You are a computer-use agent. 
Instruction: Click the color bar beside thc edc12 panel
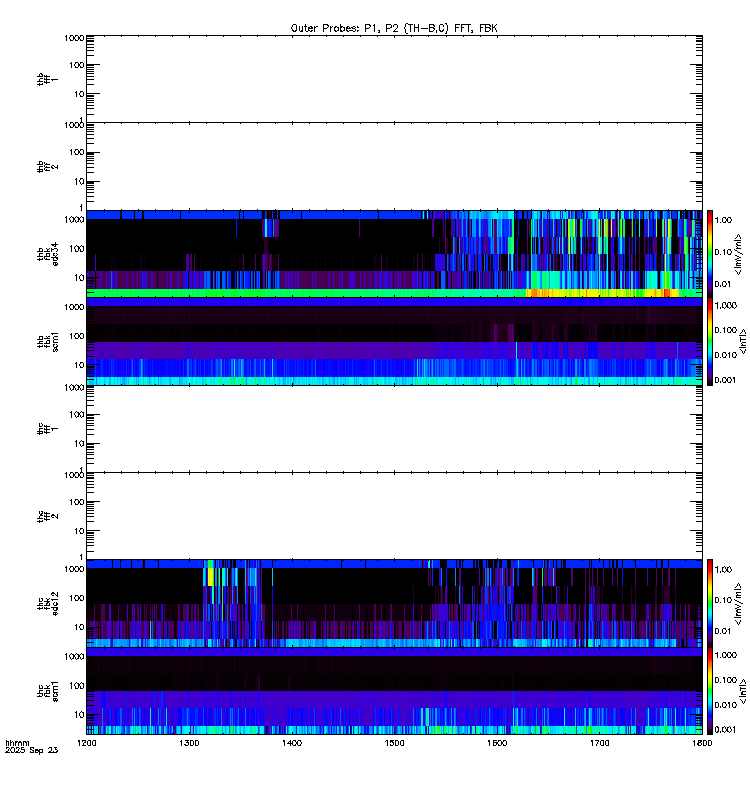pos(710,604)
